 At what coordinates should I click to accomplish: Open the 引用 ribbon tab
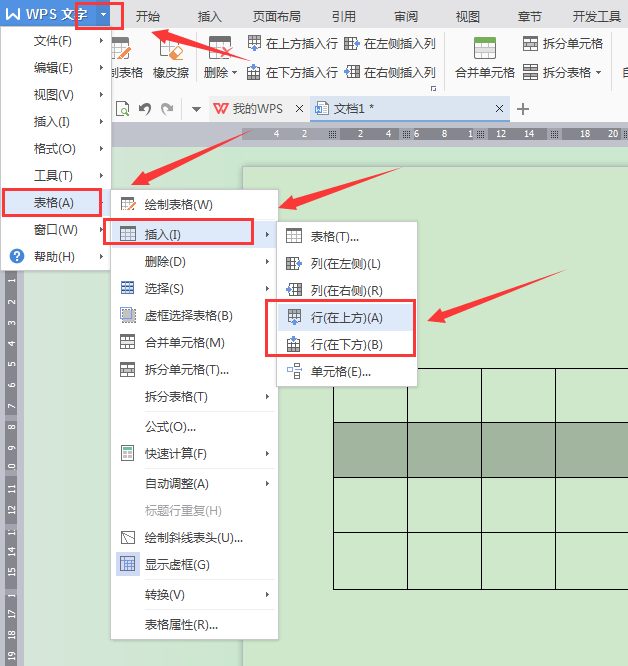(x=344, y=17)
